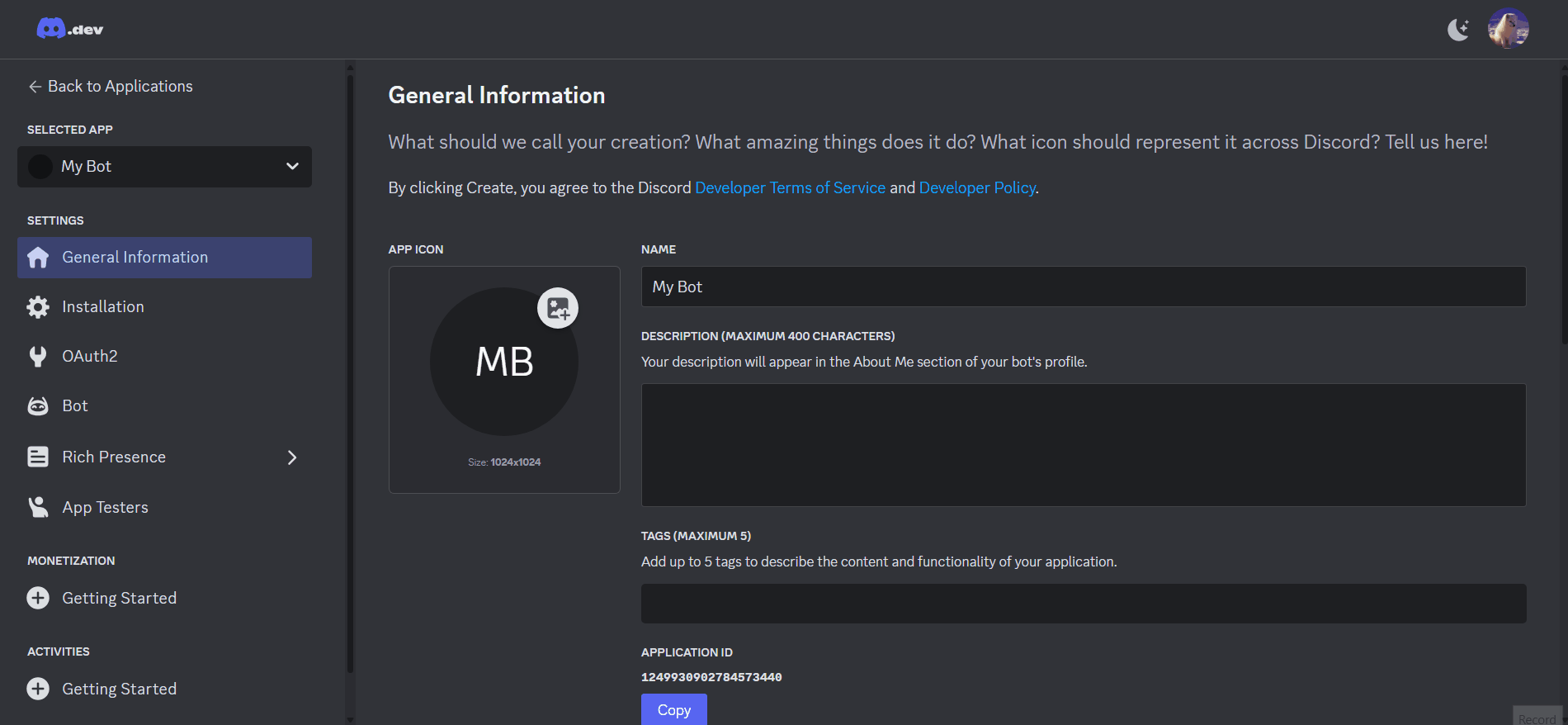1568x725 pixels.
Task: Click the Installation gear icon
Action: [38, 307]
